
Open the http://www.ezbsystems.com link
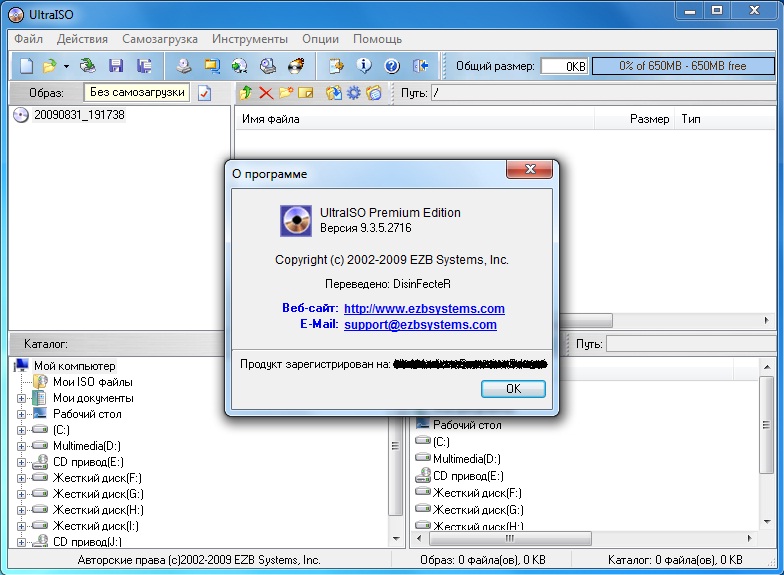point(424,308)
